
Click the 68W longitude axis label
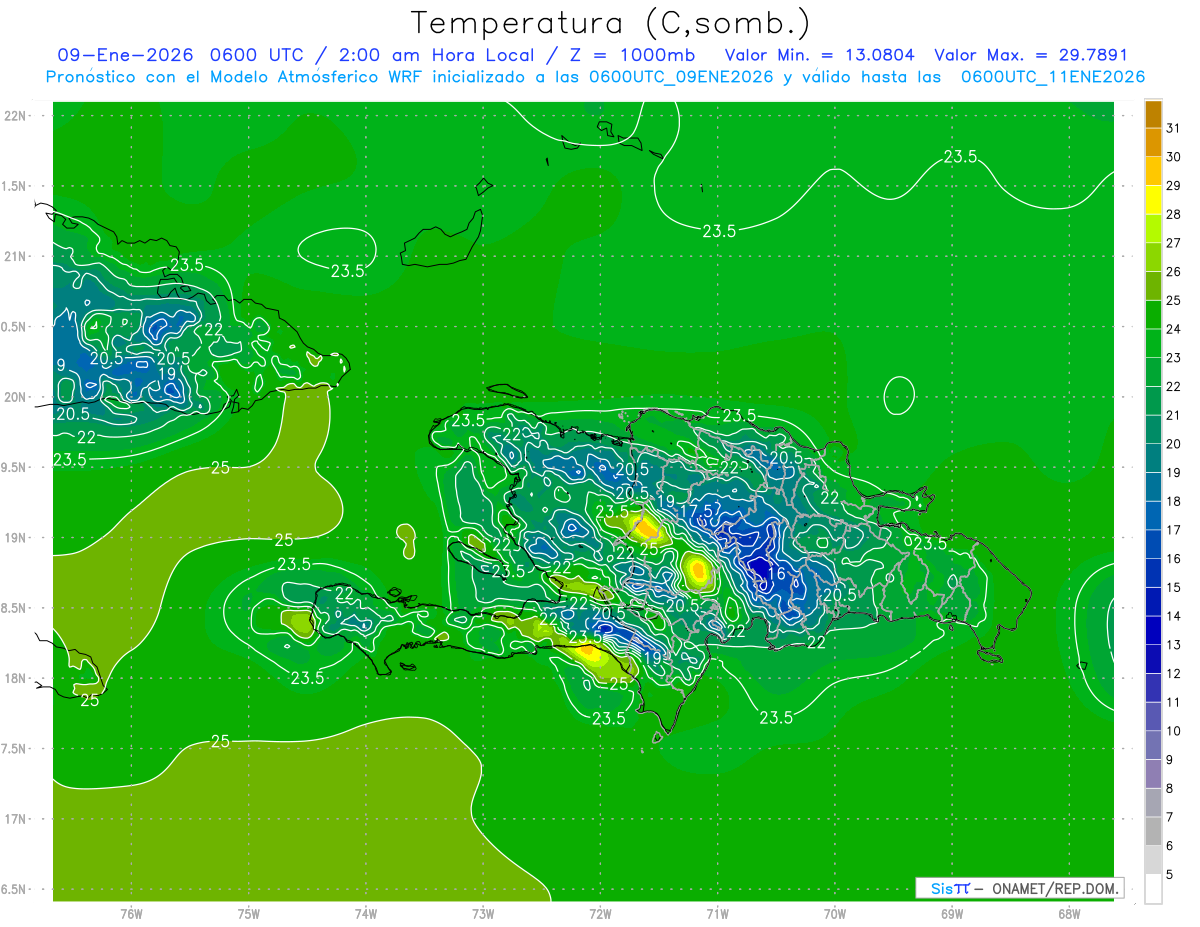tap(1069, 913)
